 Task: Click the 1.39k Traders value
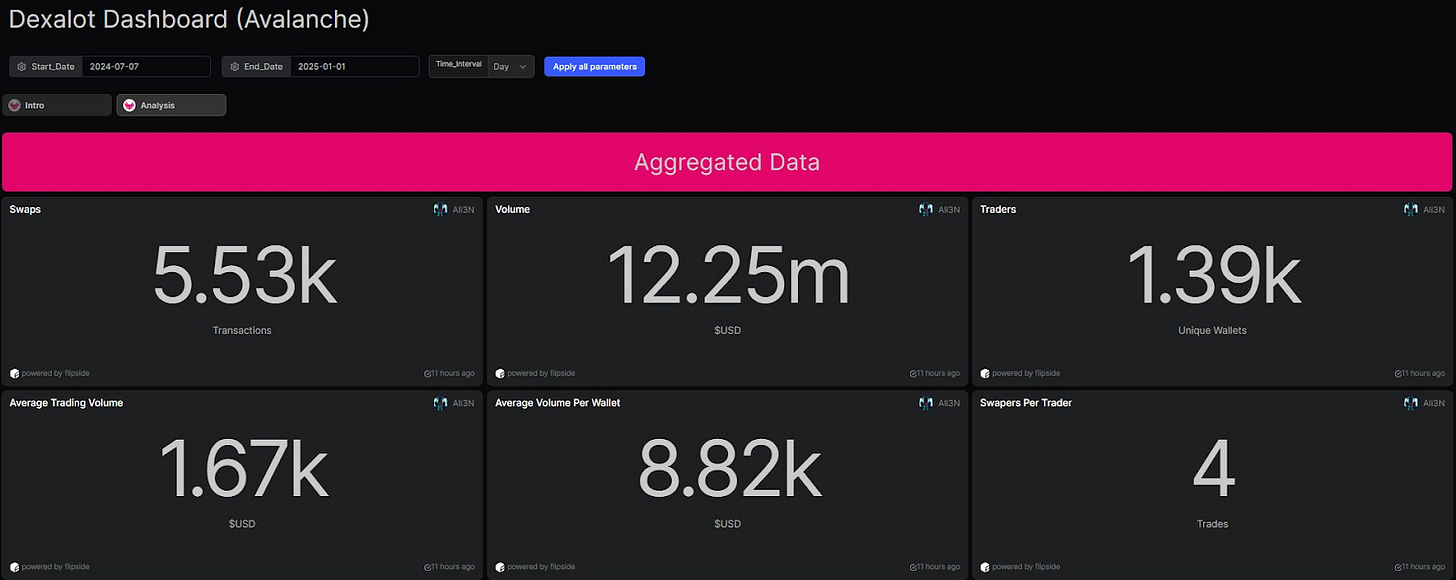click(x=1213, y=275)
